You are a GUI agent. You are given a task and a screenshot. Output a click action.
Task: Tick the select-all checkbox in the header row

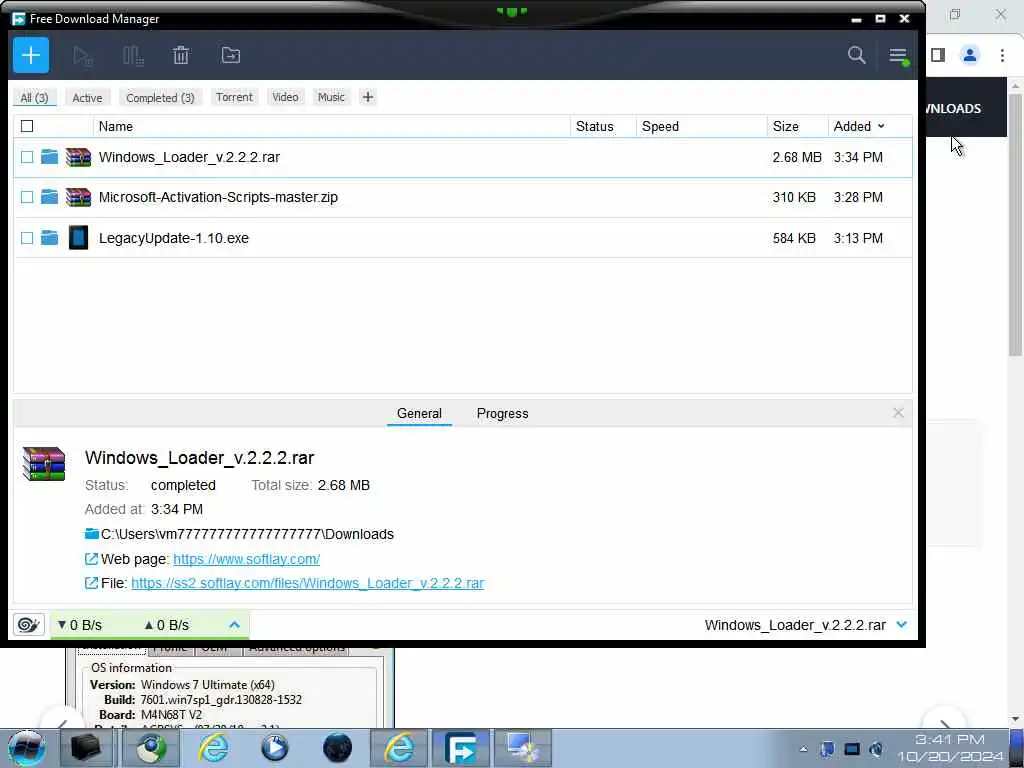(27, 126)
